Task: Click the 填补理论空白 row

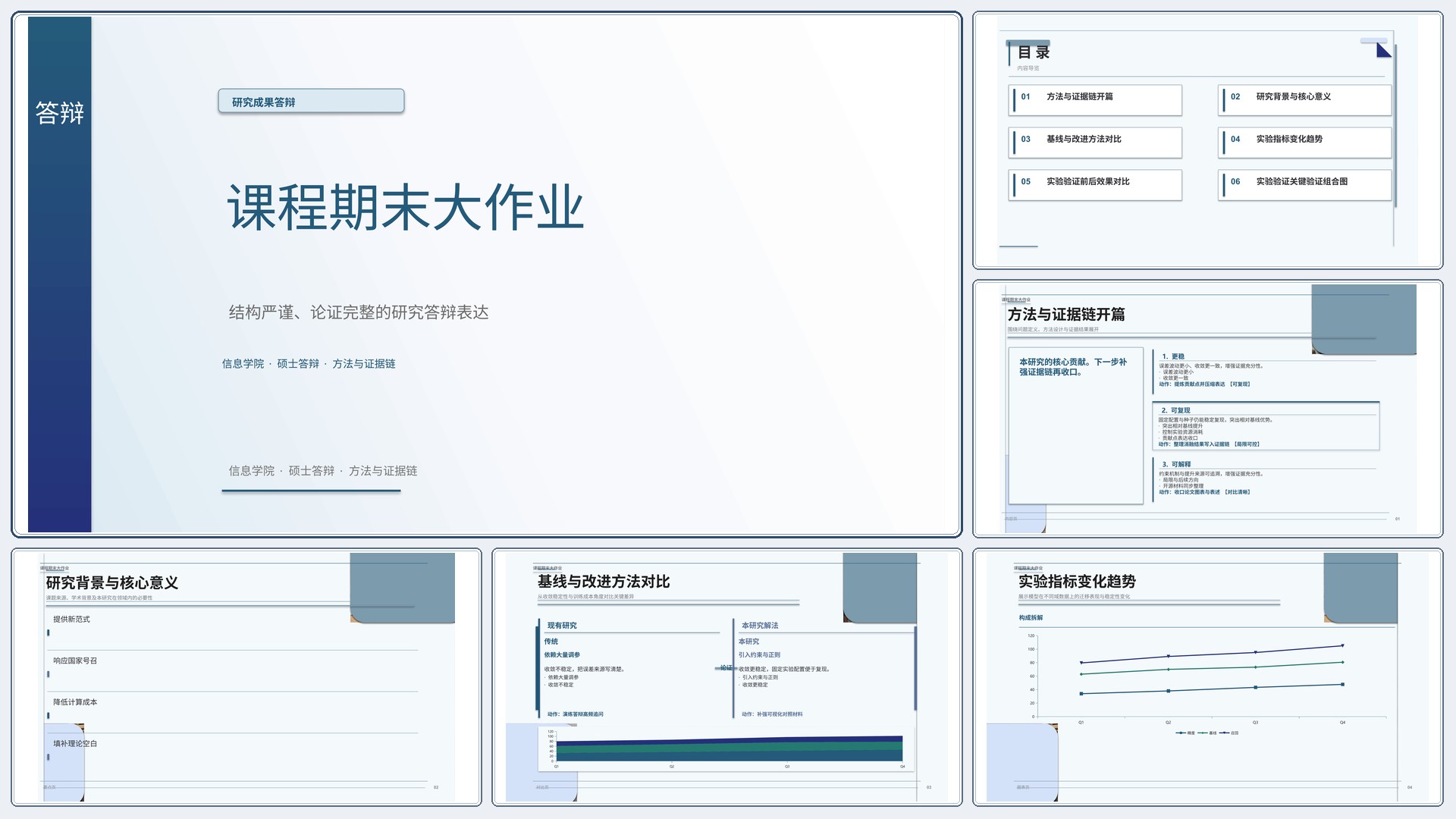Action: (x=232, y=753)
